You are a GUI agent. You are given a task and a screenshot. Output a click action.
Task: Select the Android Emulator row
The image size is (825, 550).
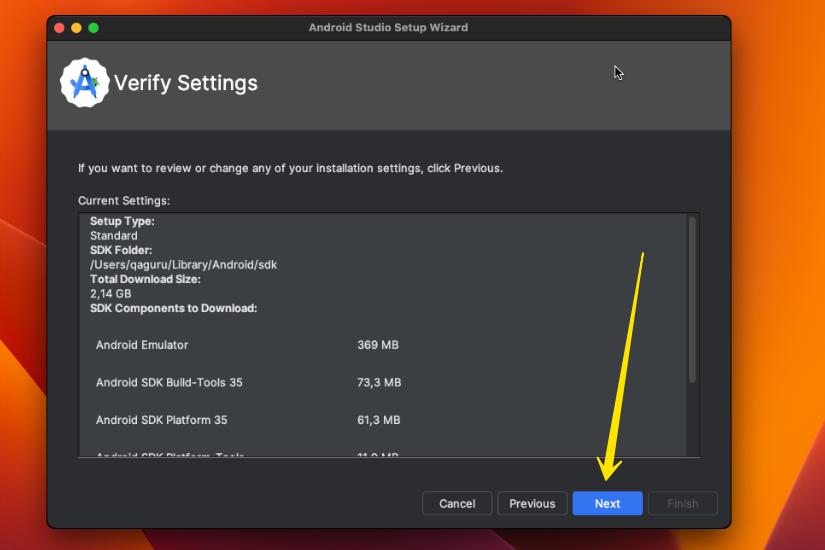point(247,345)
